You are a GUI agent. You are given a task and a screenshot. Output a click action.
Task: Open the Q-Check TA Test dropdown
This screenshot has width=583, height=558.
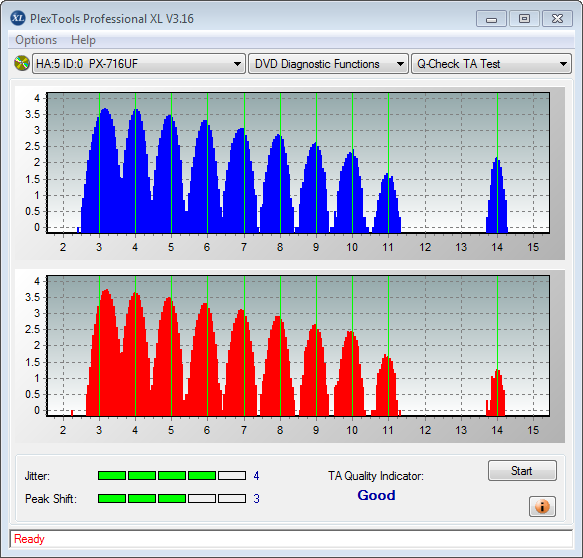pyautogui.click(x=491, y=64)
